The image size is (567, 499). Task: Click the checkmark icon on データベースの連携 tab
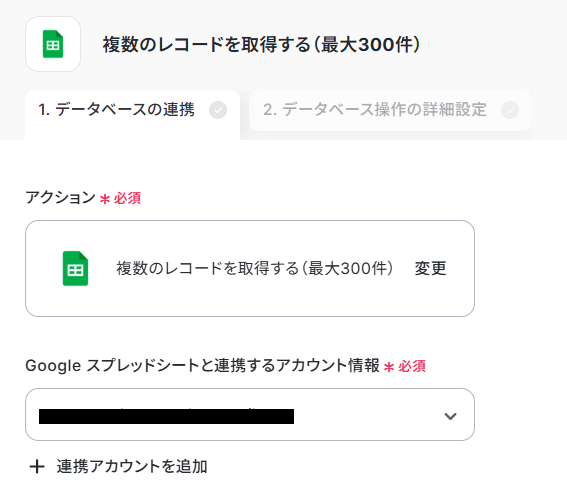pyautogui.click(x=218, y=110)
